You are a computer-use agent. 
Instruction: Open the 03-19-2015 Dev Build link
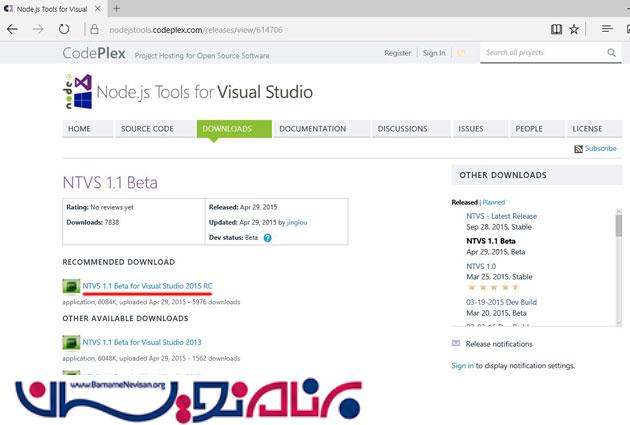click(501, 302)
